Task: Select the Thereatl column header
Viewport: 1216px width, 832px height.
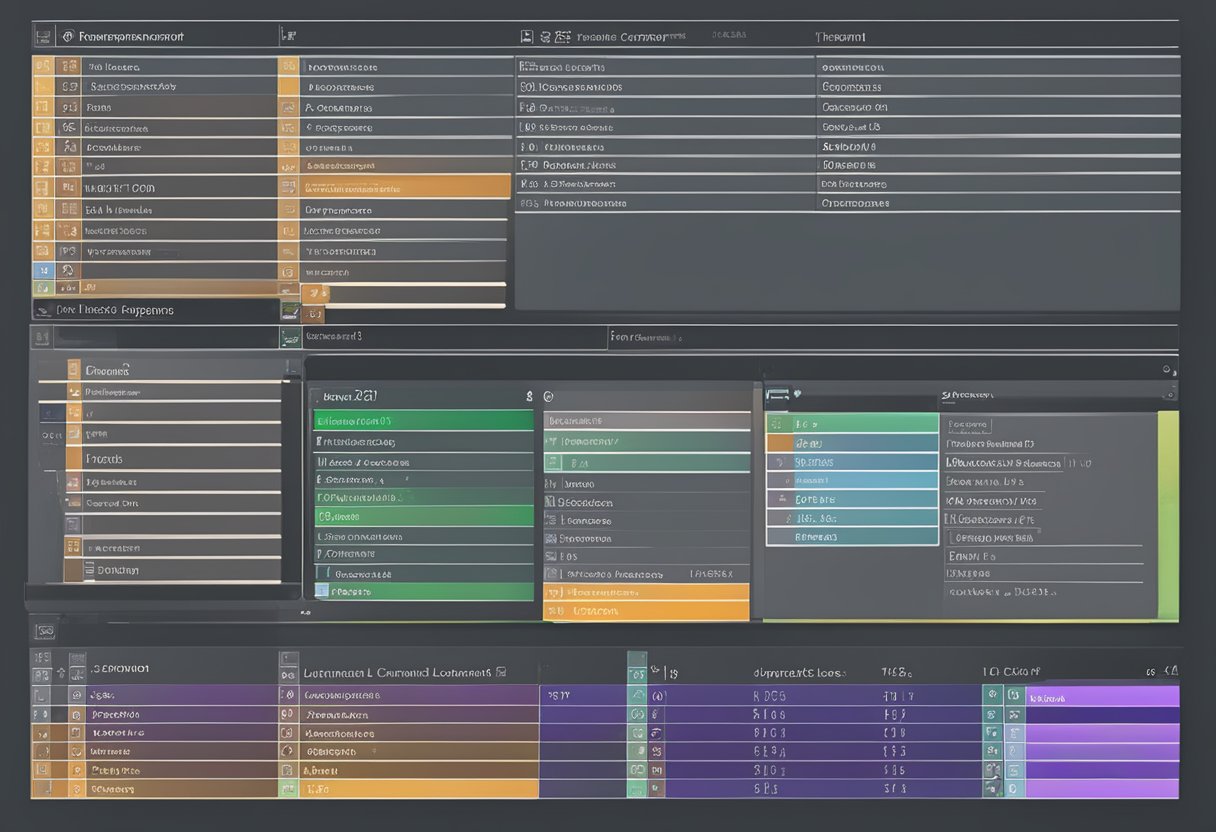Action: click(x=840, y=37)
